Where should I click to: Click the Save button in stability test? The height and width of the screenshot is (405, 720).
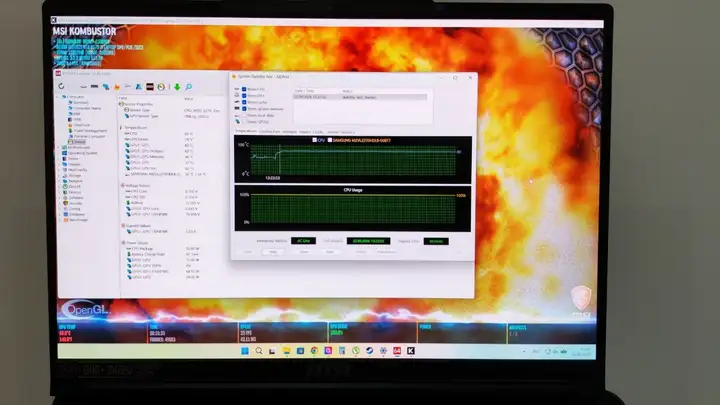tap(330, 252)
